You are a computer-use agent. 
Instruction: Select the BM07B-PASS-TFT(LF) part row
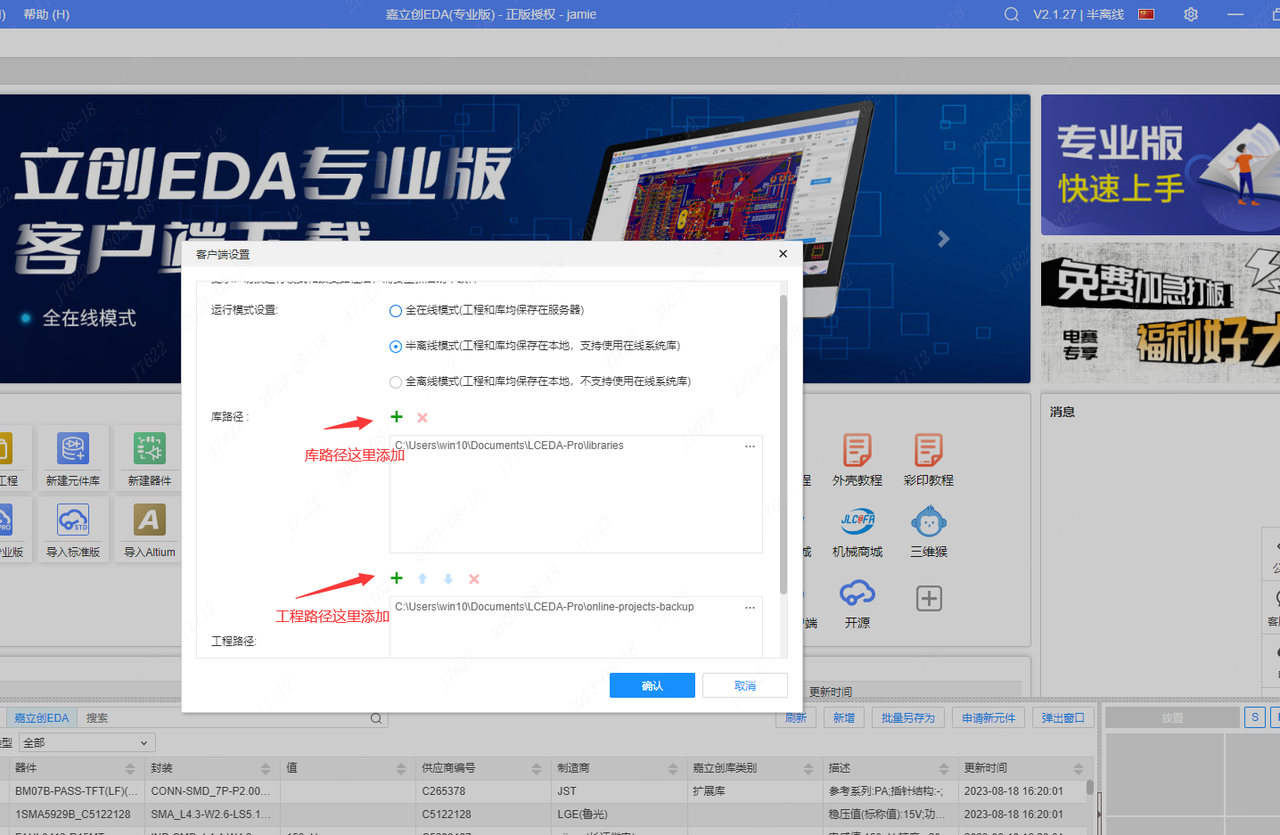pyautogui.click(x=545, y=791)
